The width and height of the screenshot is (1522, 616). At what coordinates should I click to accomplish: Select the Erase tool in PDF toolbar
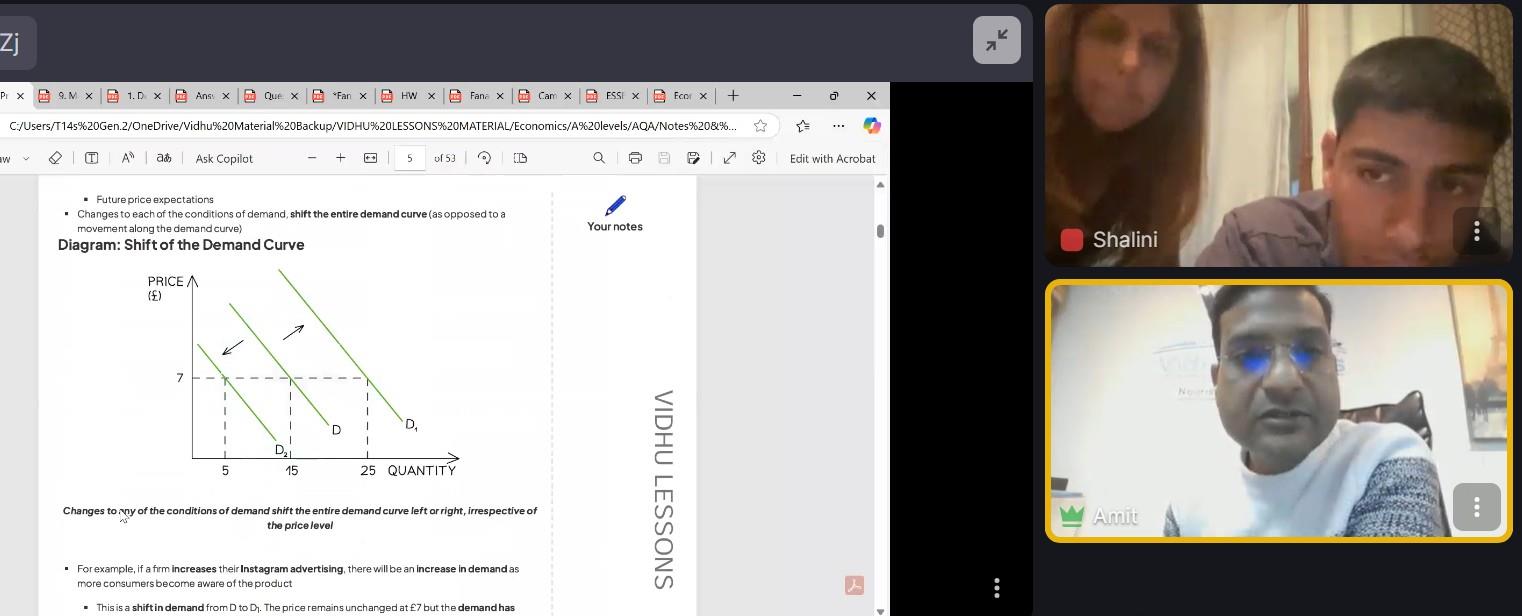coord(55,158)
